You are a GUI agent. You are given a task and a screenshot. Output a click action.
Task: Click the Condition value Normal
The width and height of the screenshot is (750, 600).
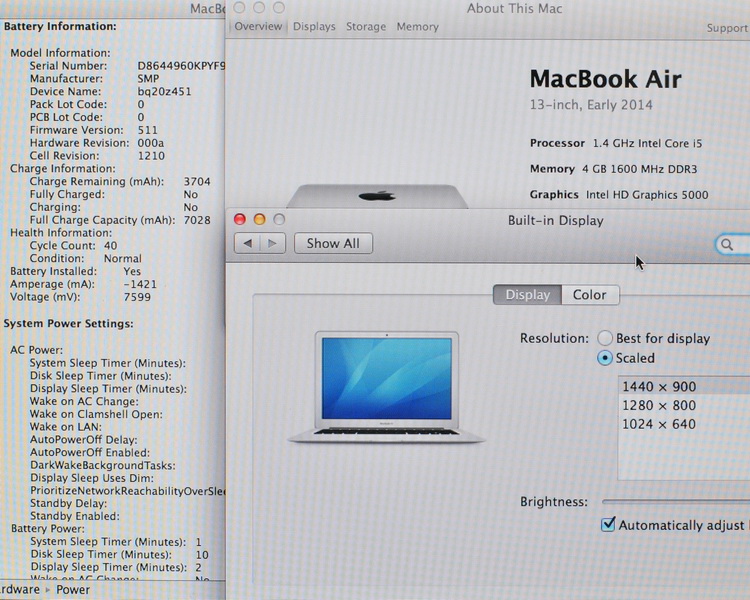pyautogui.click(x=123, y=258)
